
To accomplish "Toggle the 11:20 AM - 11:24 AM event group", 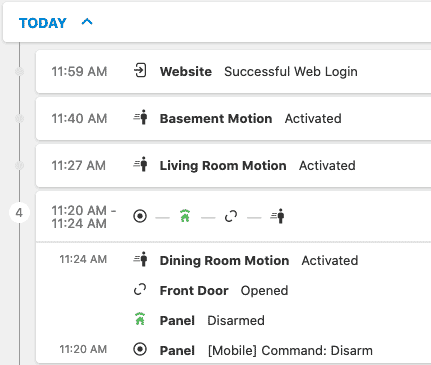I will tap(233, 217).
